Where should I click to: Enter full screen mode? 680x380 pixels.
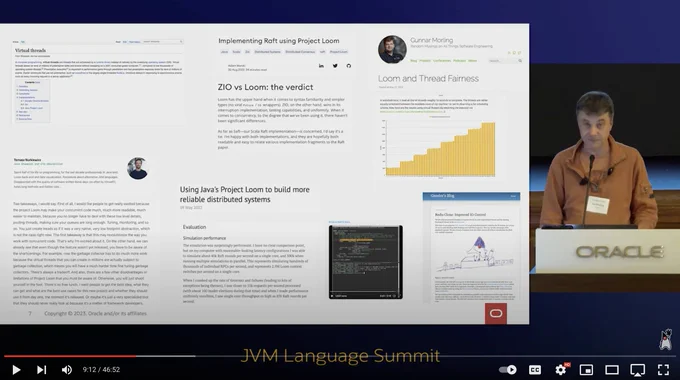point(663,370)
